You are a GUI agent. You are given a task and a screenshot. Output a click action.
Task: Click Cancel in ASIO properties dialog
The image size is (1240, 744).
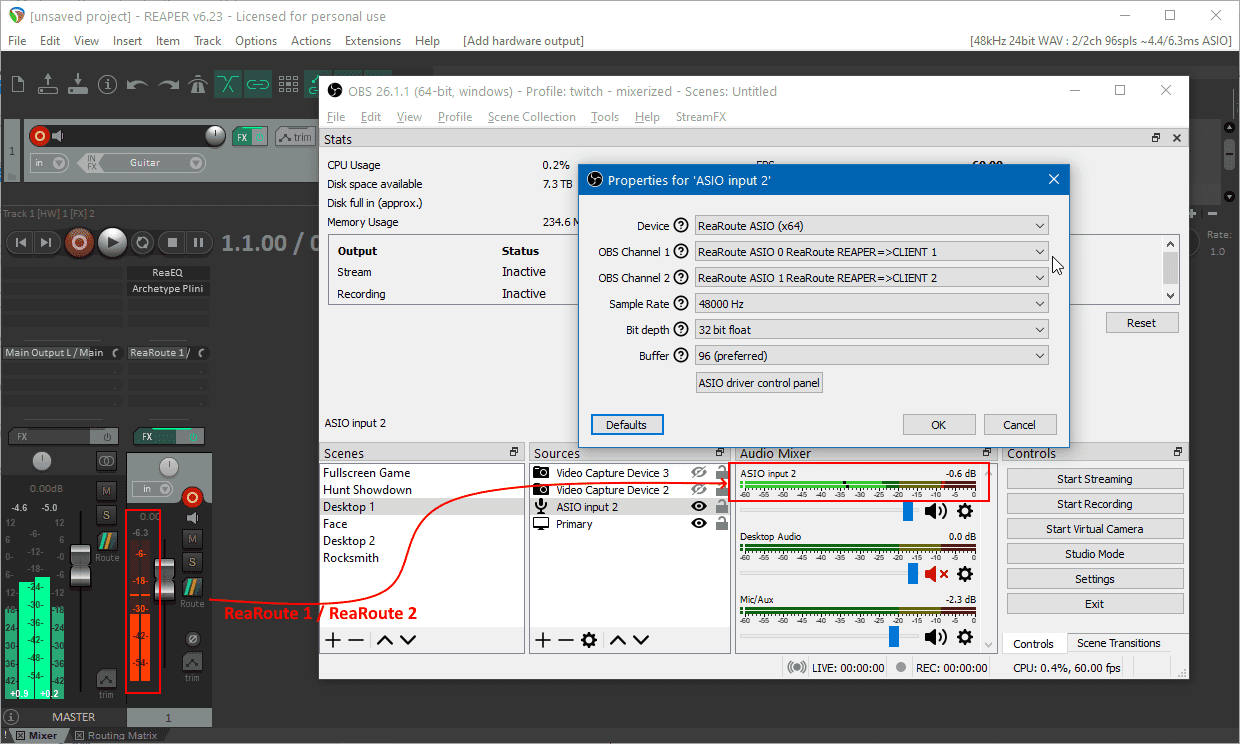1020,425
